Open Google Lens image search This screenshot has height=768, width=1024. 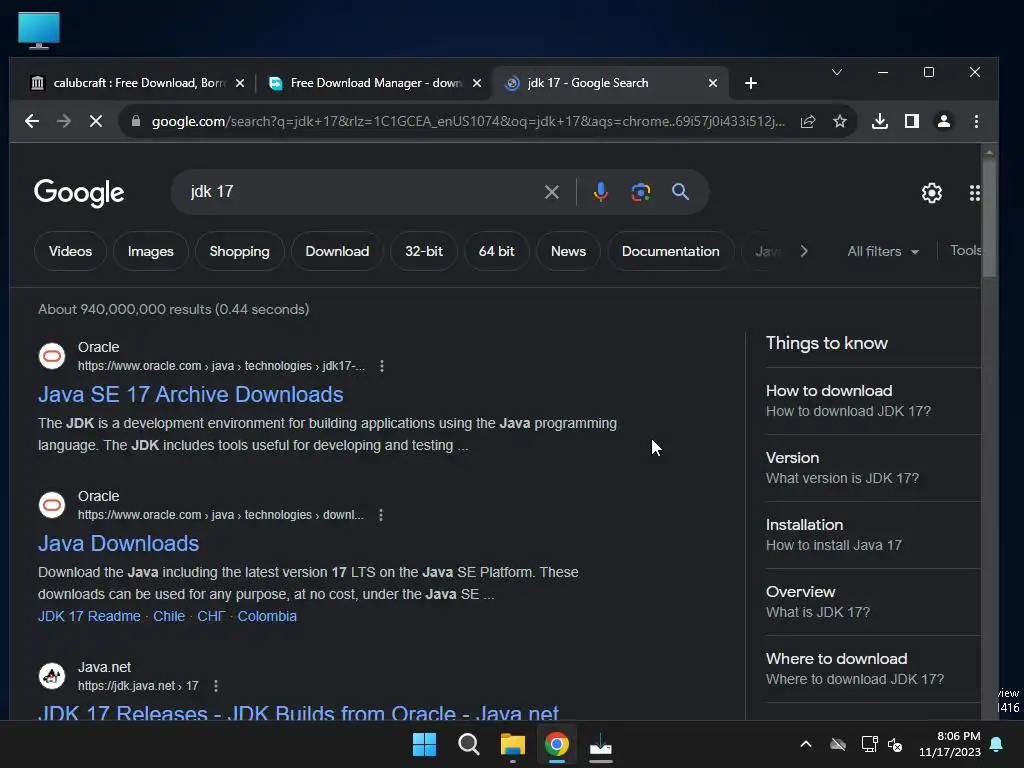[641, 192]
